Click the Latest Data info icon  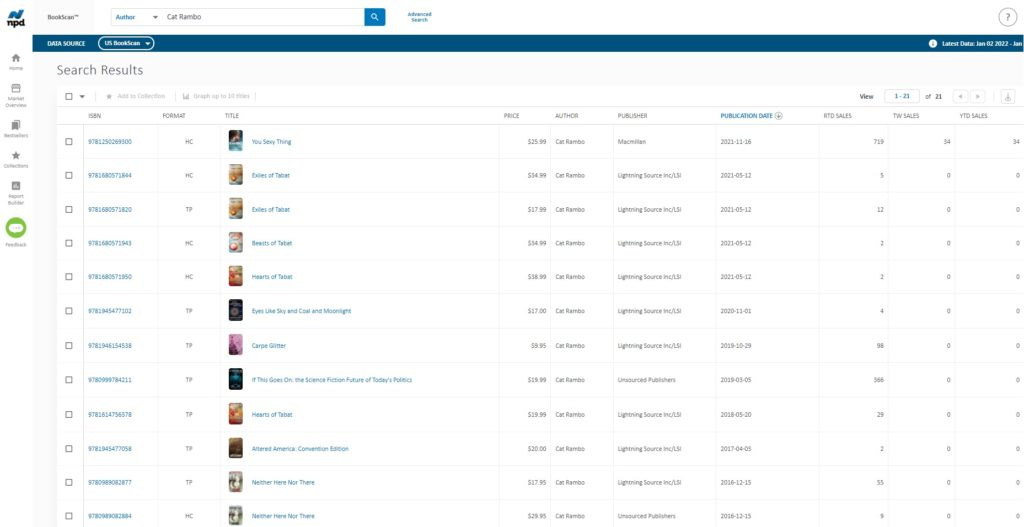click(x=933, y=44)
